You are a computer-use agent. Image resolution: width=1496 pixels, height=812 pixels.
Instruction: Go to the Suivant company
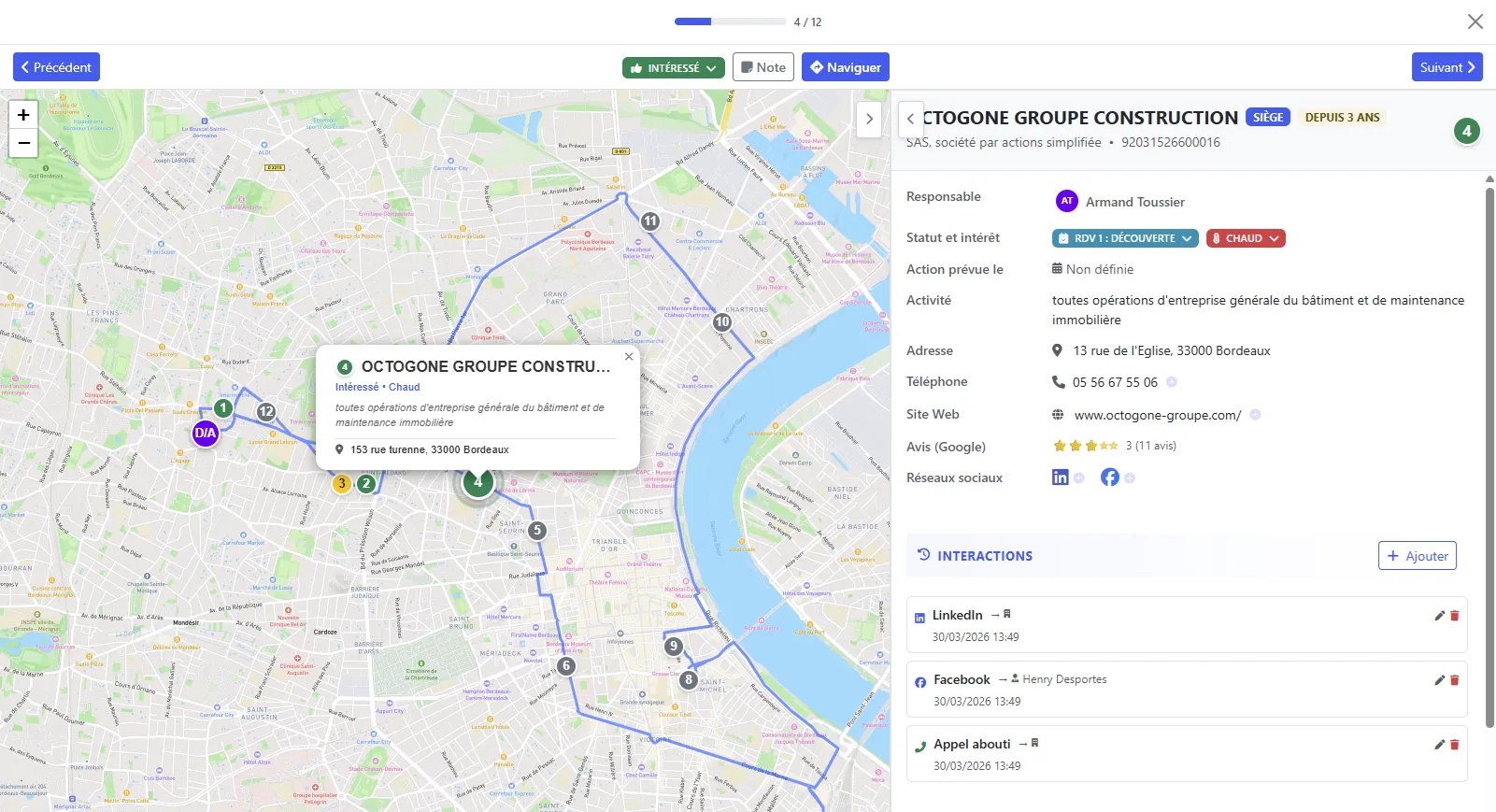(1446, 67)
